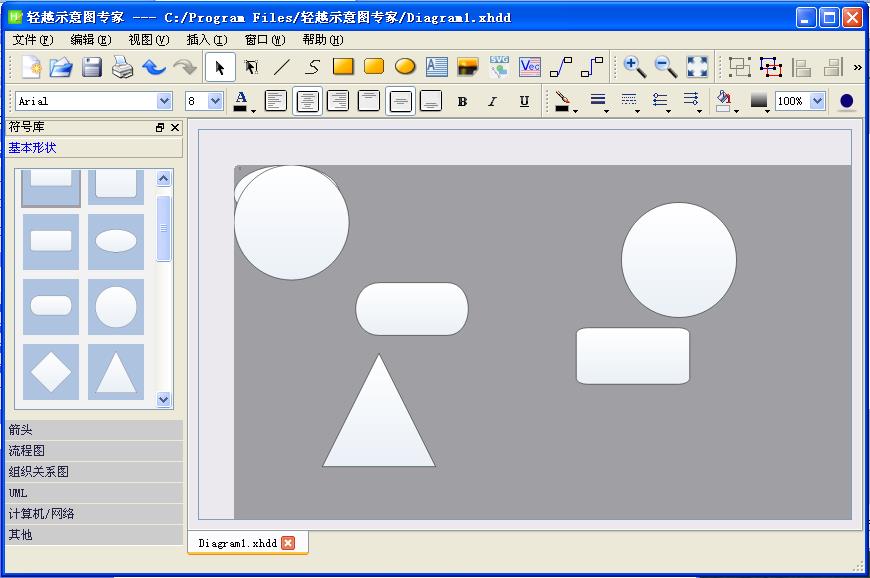Print the diagram with the printer icon

(x=123, y=68)
